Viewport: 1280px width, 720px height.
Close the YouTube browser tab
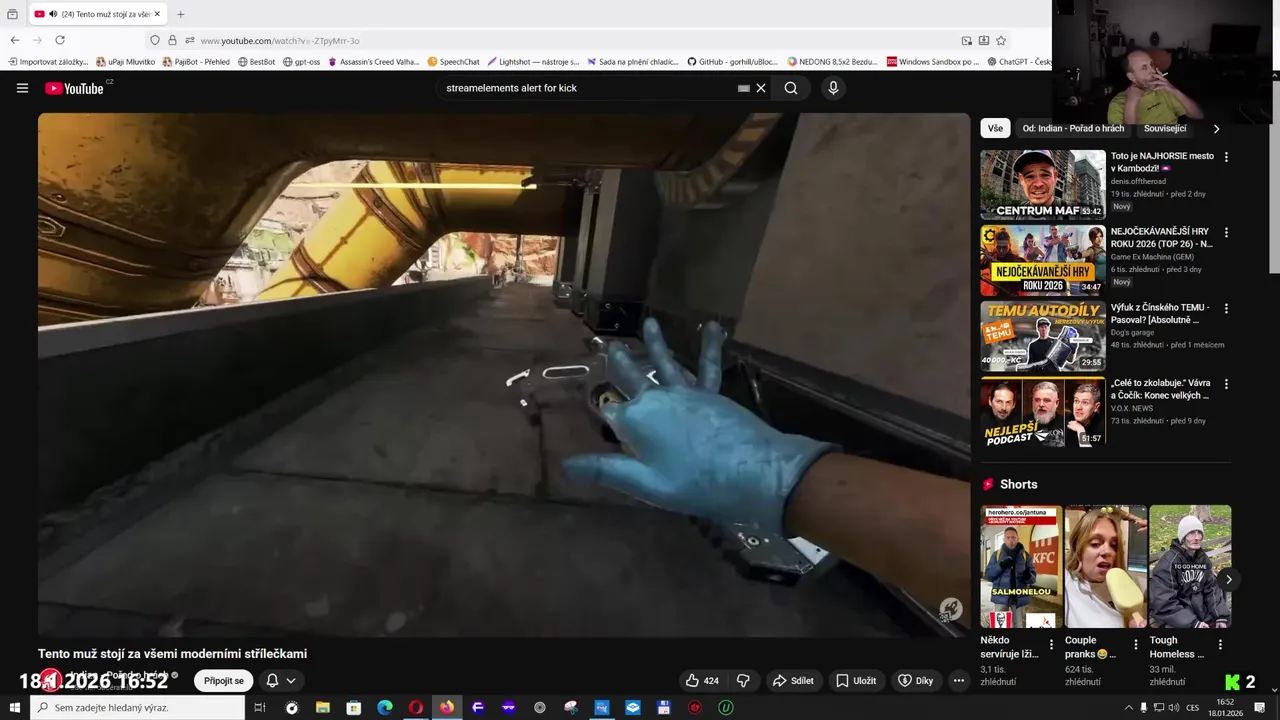coord(157,14)
